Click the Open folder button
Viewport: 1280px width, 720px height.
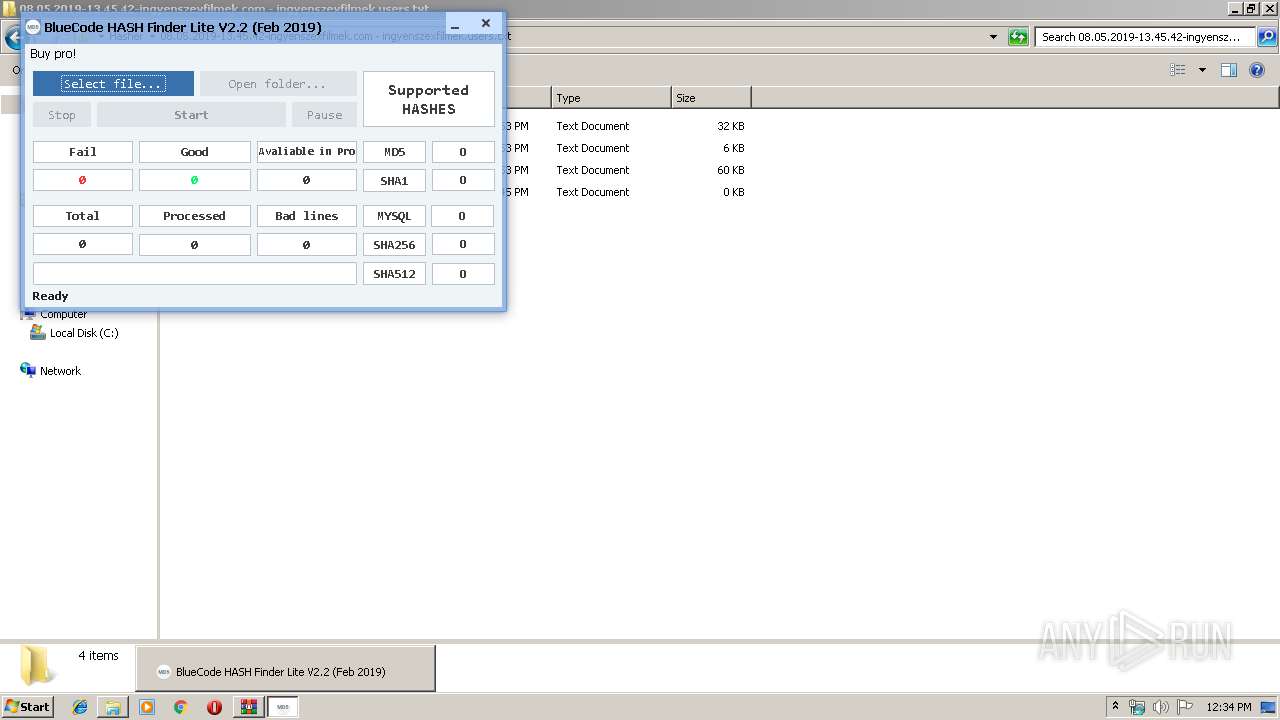coord(278,84)
